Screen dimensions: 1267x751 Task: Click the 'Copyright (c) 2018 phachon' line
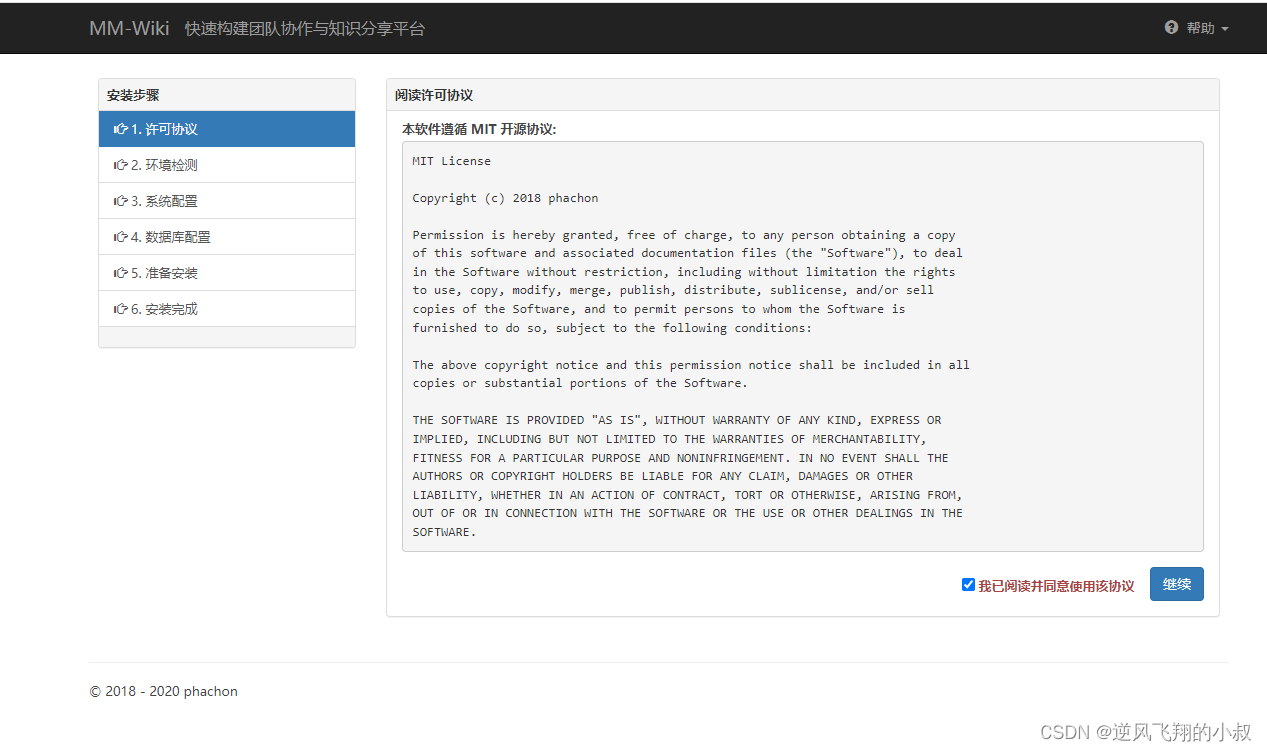[505, 198]
